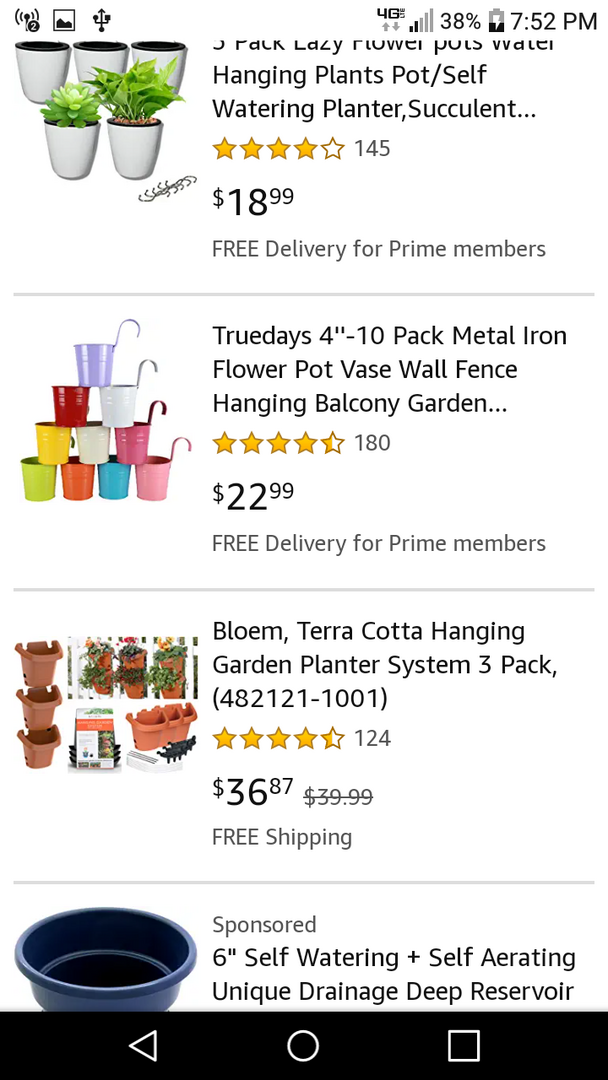The image size is (608, 1080).
Task: Tap the USB icon in status bar
Action: click(101, 20)
